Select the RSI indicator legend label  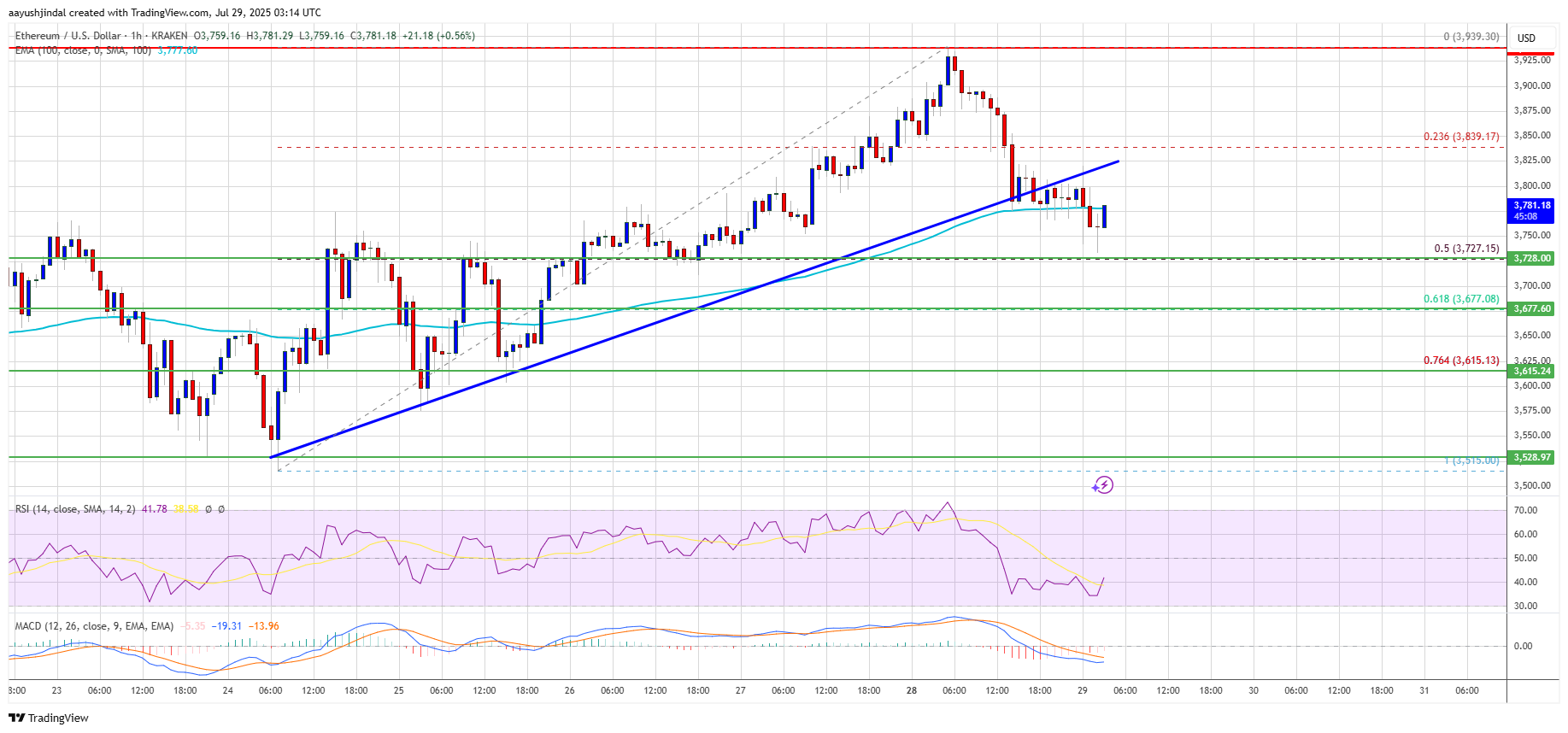click(74, 509)
